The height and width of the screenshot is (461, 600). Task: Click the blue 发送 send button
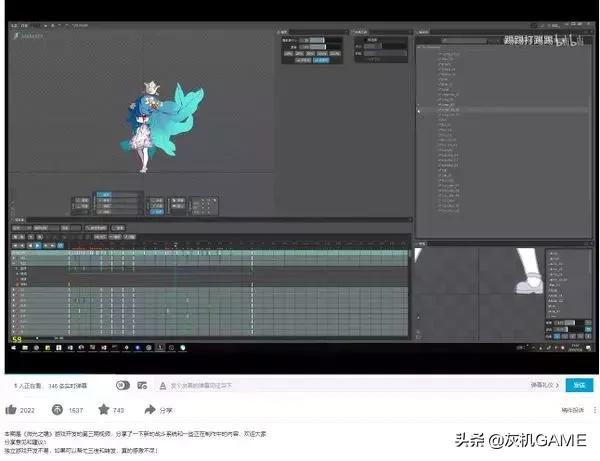[x=579, y=385]
